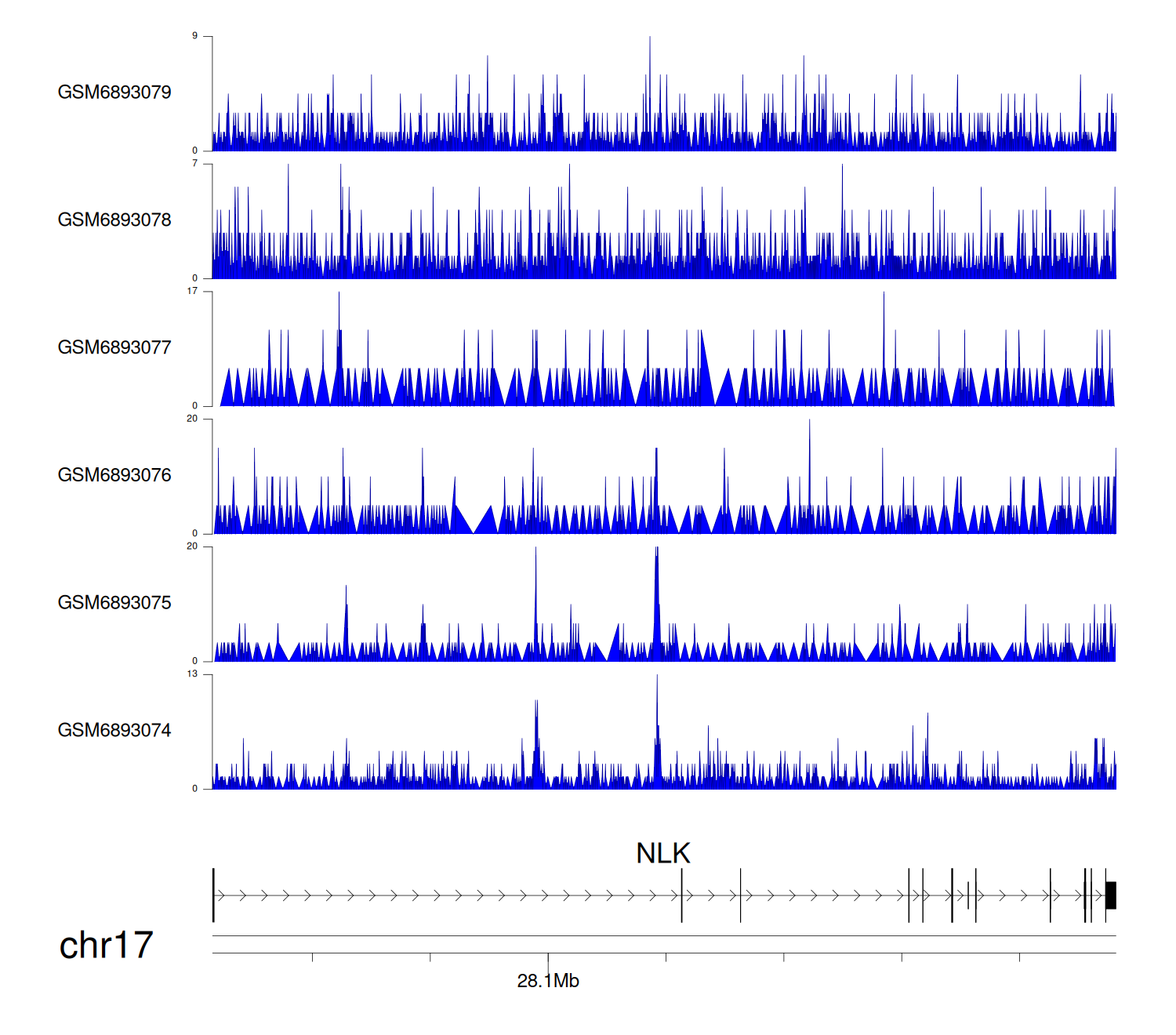Click the 28.1Mb axis position label
Screen dimensions: 1176x1035
coord(548,981)
